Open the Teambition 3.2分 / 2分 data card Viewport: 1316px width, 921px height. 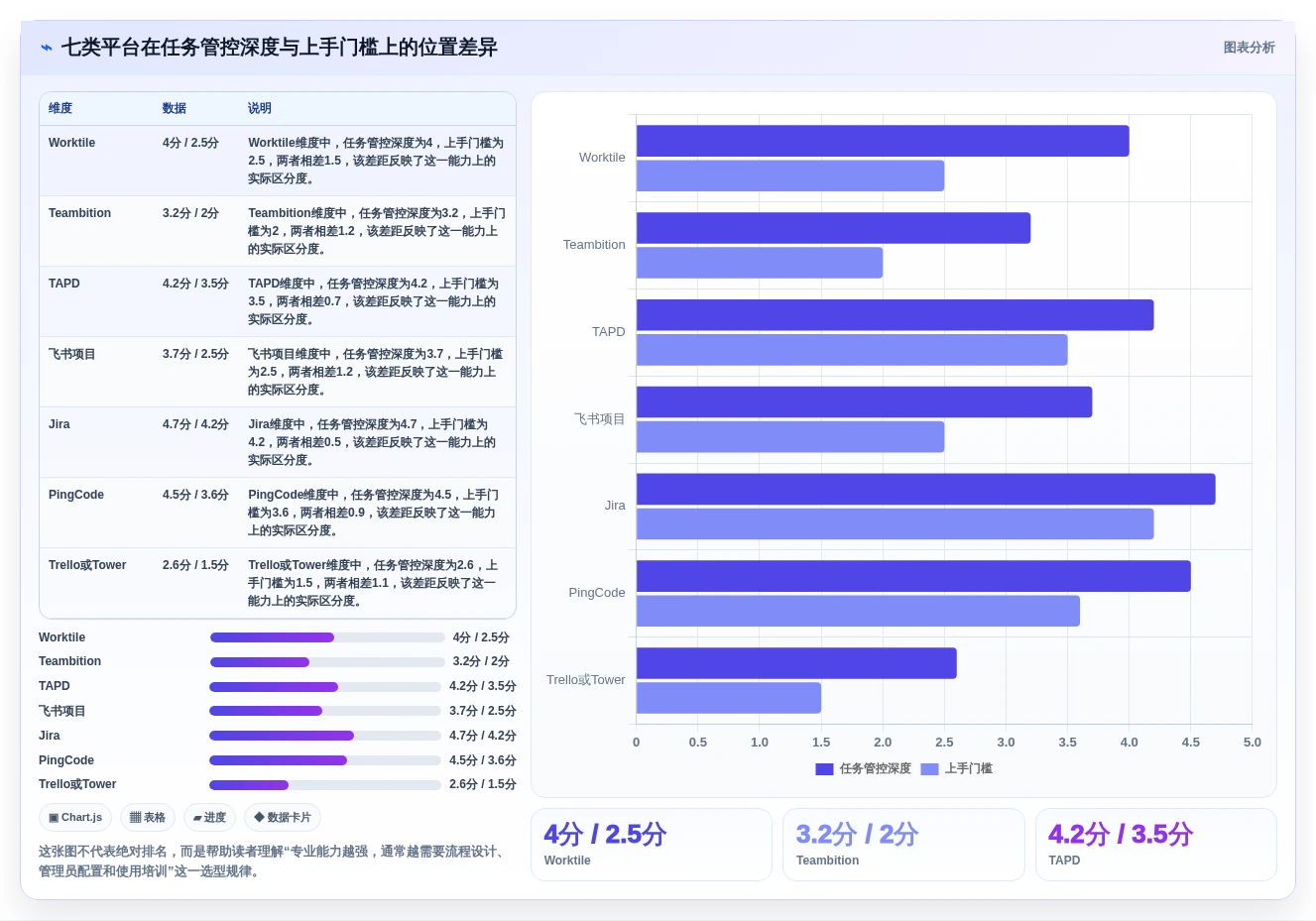coord(903,845)
